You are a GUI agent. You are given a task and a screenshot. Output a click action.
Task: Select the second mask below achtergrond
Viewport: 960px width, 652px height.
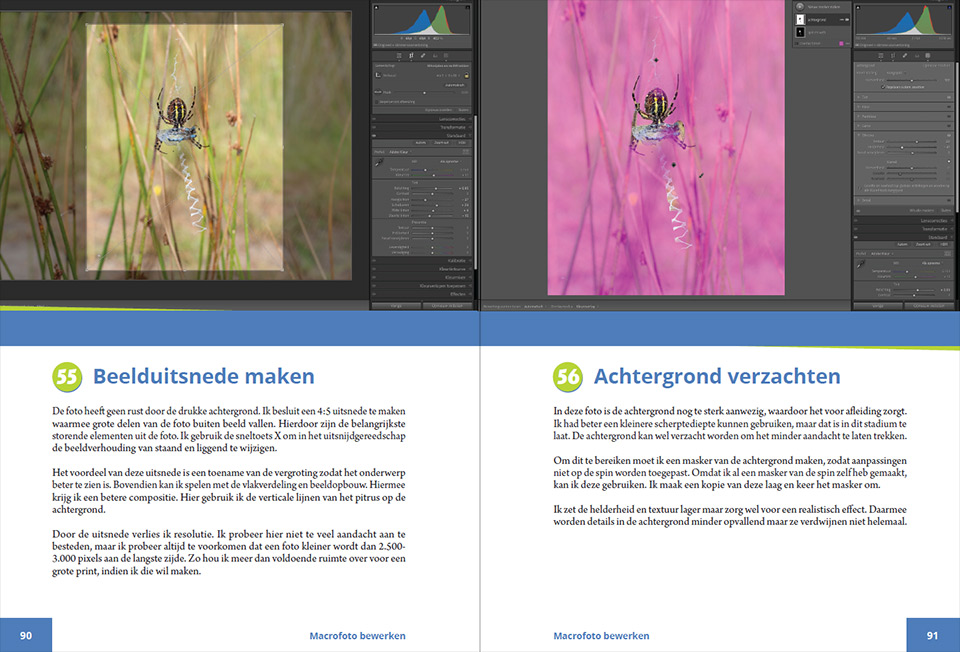click(822, 32)
